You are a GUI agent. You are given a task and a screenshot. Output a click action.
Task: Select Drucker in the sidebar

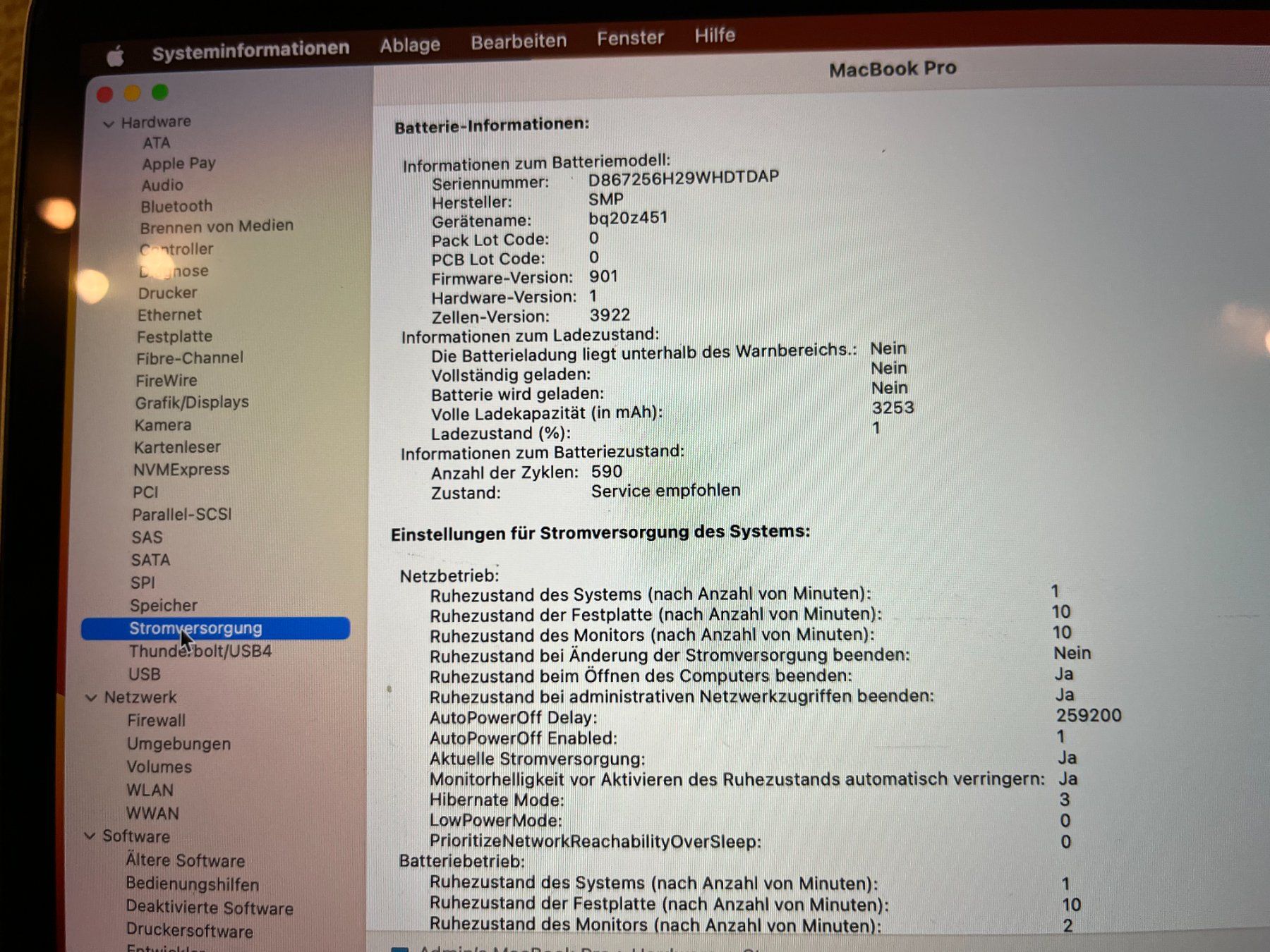point(167,293)
